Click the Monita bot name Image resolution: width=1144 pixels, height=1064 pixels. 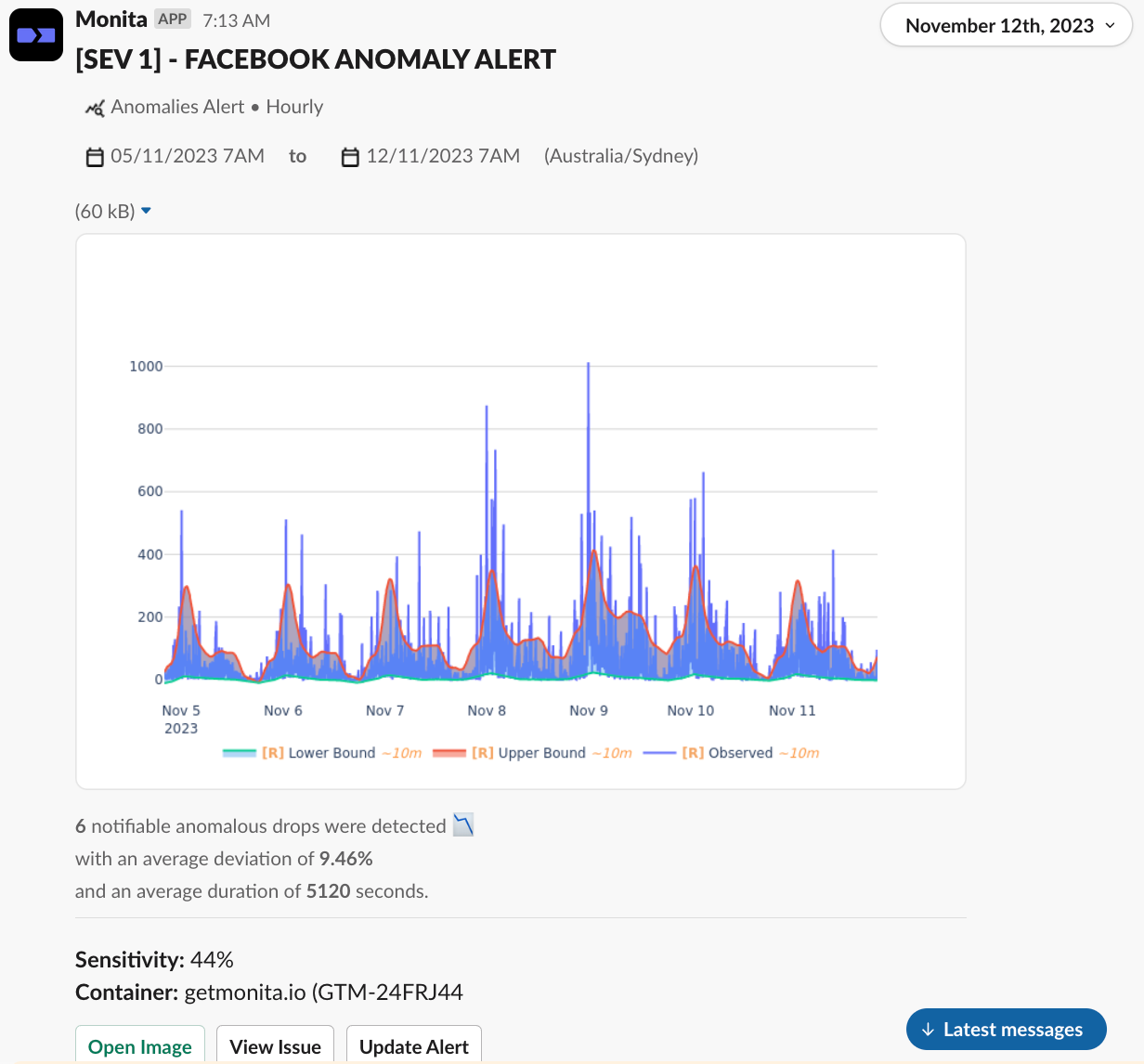pyautogui.click(x=111, y=19)
